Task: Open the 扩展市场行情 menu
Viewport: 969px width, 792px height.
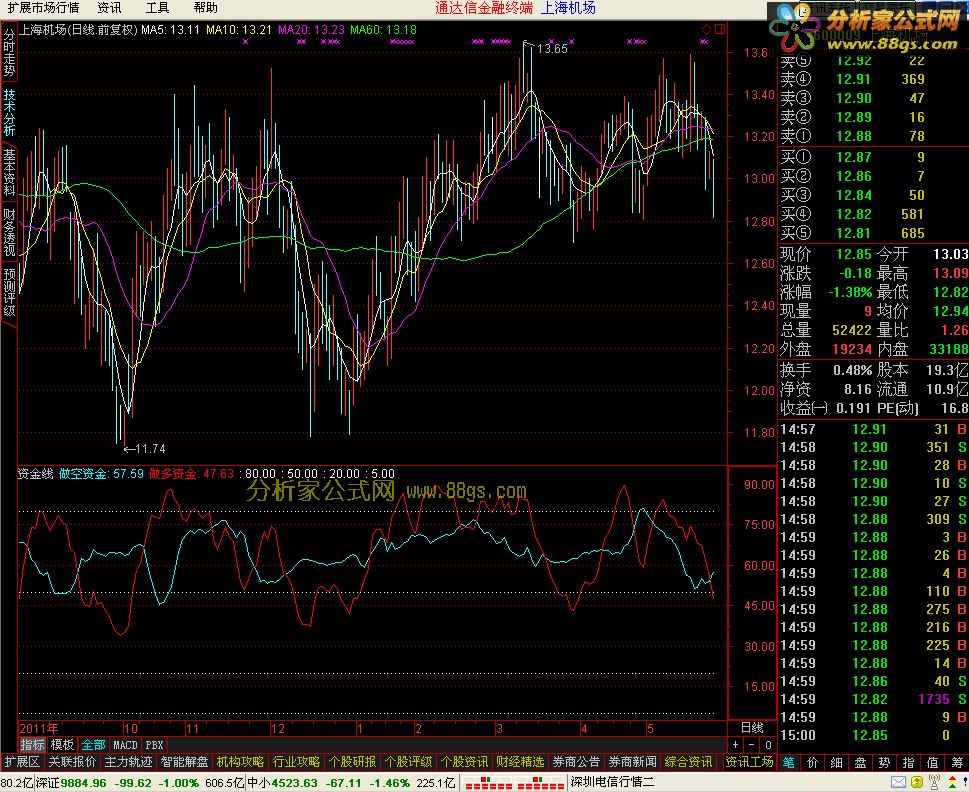Action: pyautogui.click(x=43, y=7)
